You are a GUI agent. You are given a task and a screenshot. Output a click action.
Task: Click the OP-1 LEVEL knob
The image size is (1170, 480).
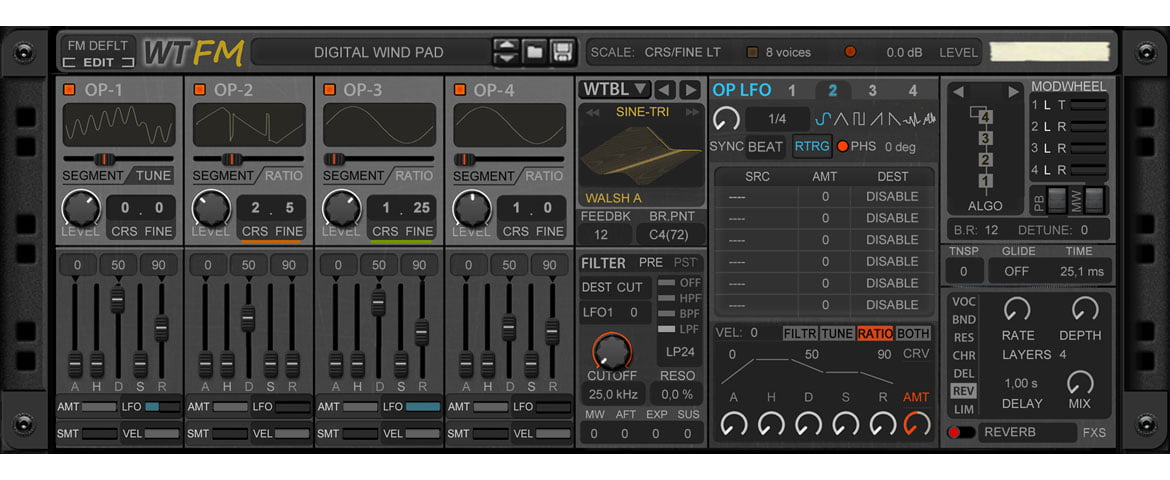[x=81, y=208]
